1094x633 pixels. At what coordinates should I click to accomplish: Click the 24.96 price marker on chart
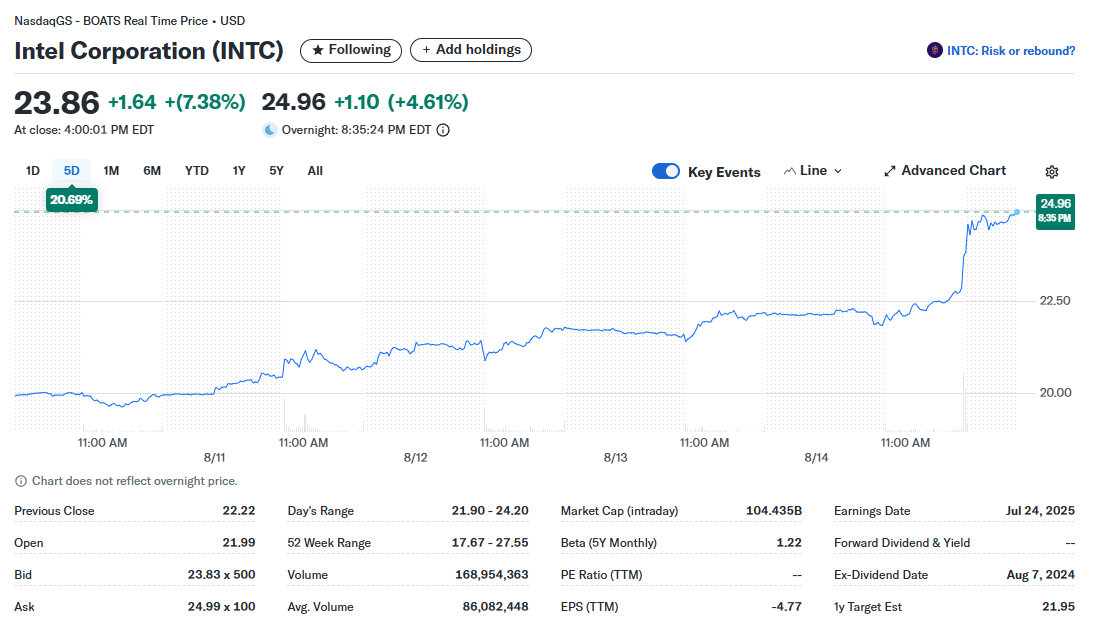pyautogui.click(x=1055, y=211)
